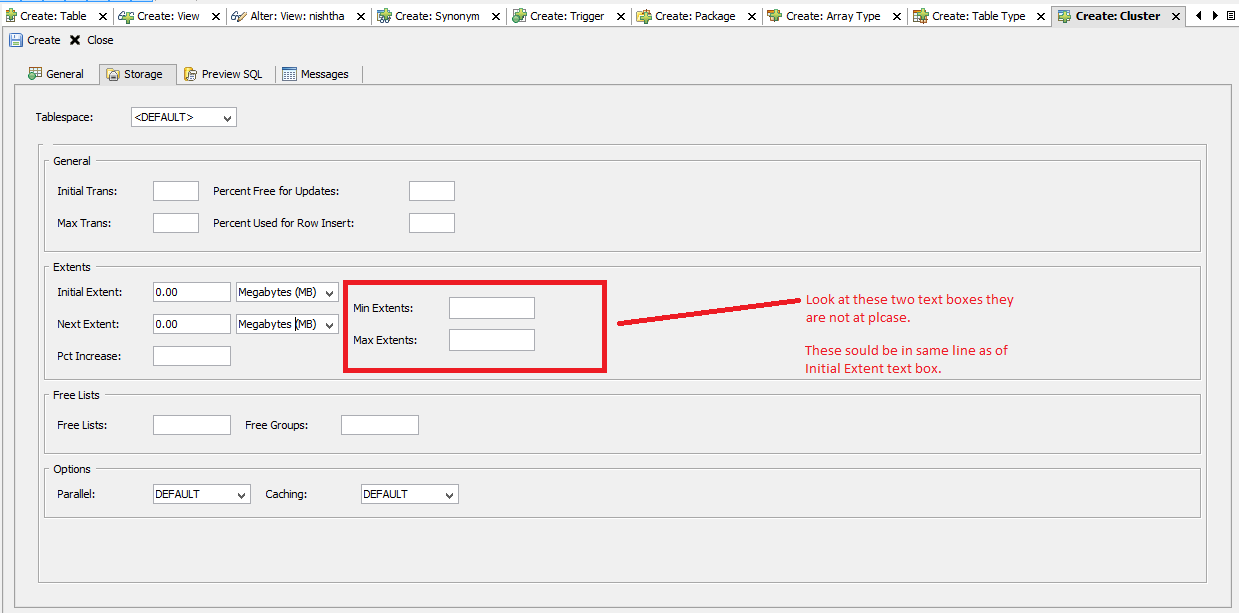Click the Percent Used for Row Insert field

(x=432, y=223)
